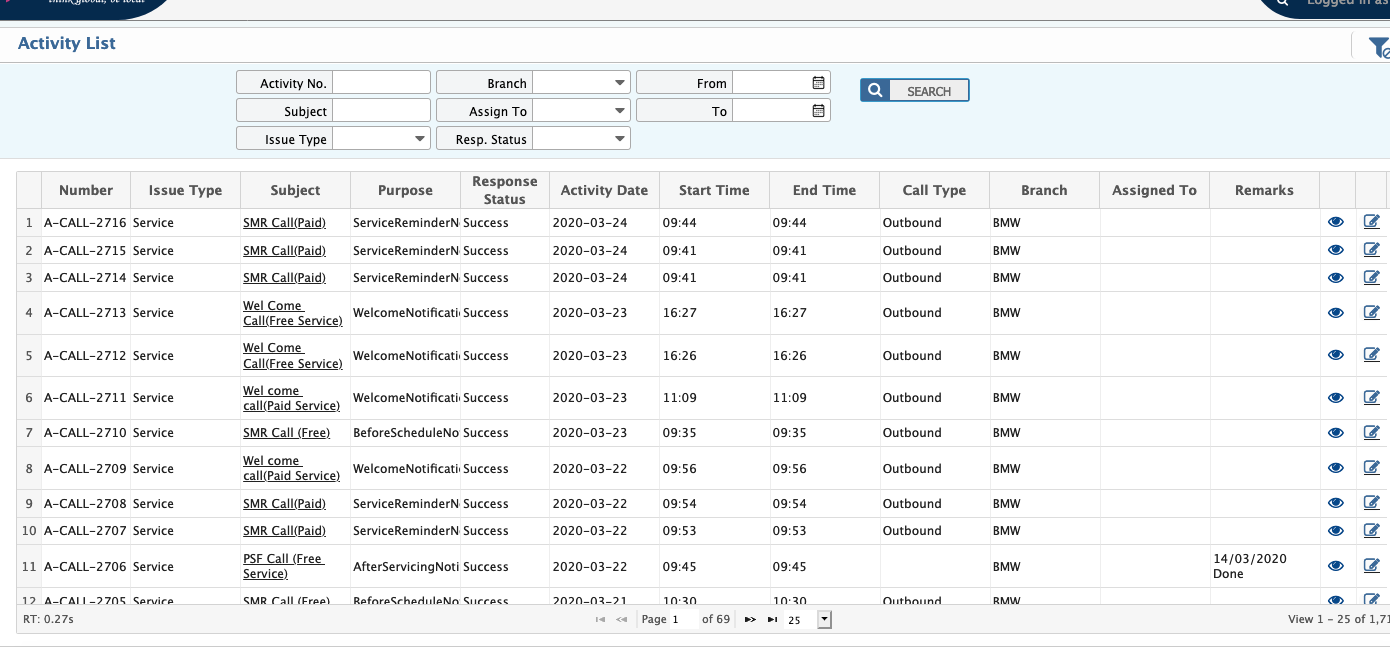Edit activity A-CALL-2716 using its pencil icon
The width and height of the screenshot is (1390, 647).
coord(1371,221)
